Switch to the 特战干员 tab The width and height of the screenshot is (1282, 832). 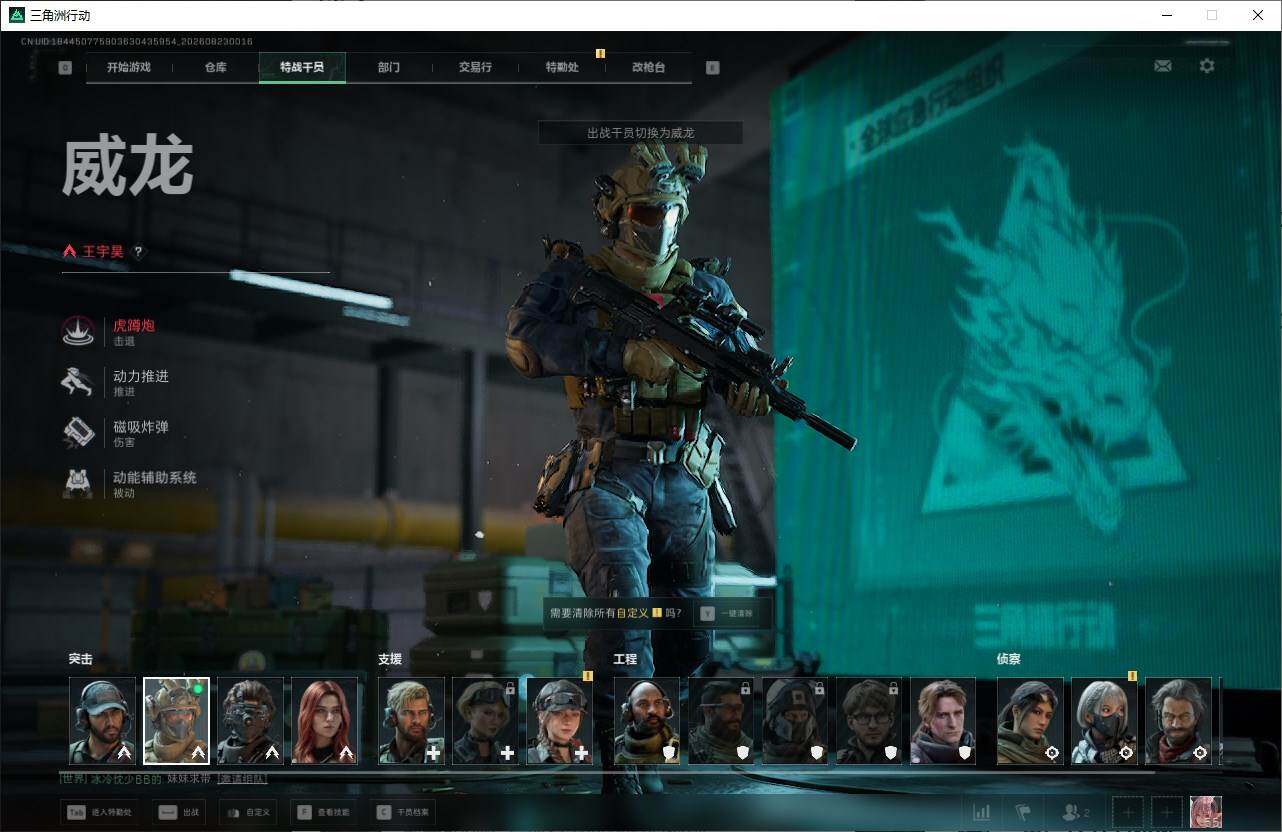[x=302, y=68]
